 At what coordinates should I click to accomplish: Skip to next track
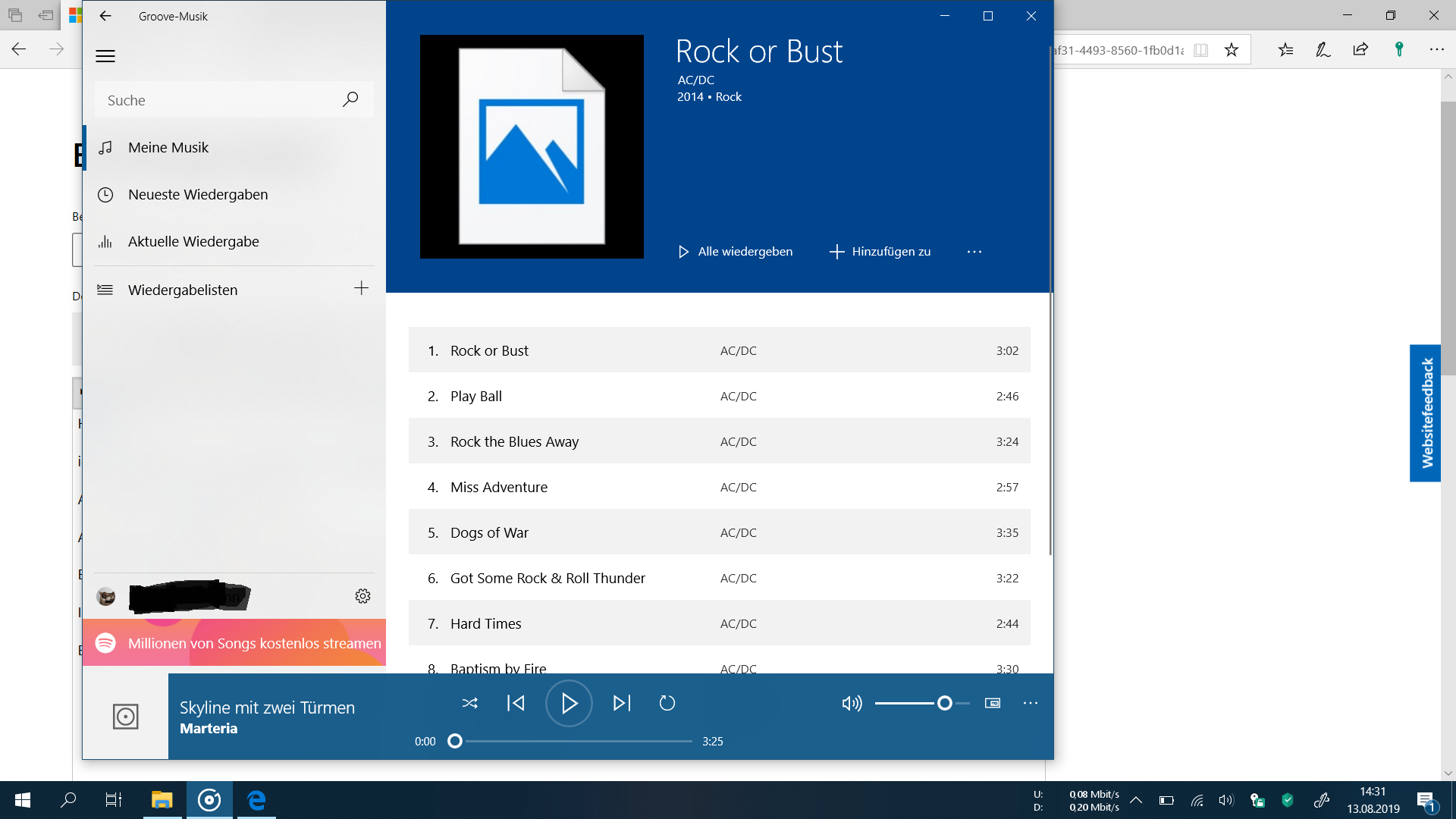point(622,703)
